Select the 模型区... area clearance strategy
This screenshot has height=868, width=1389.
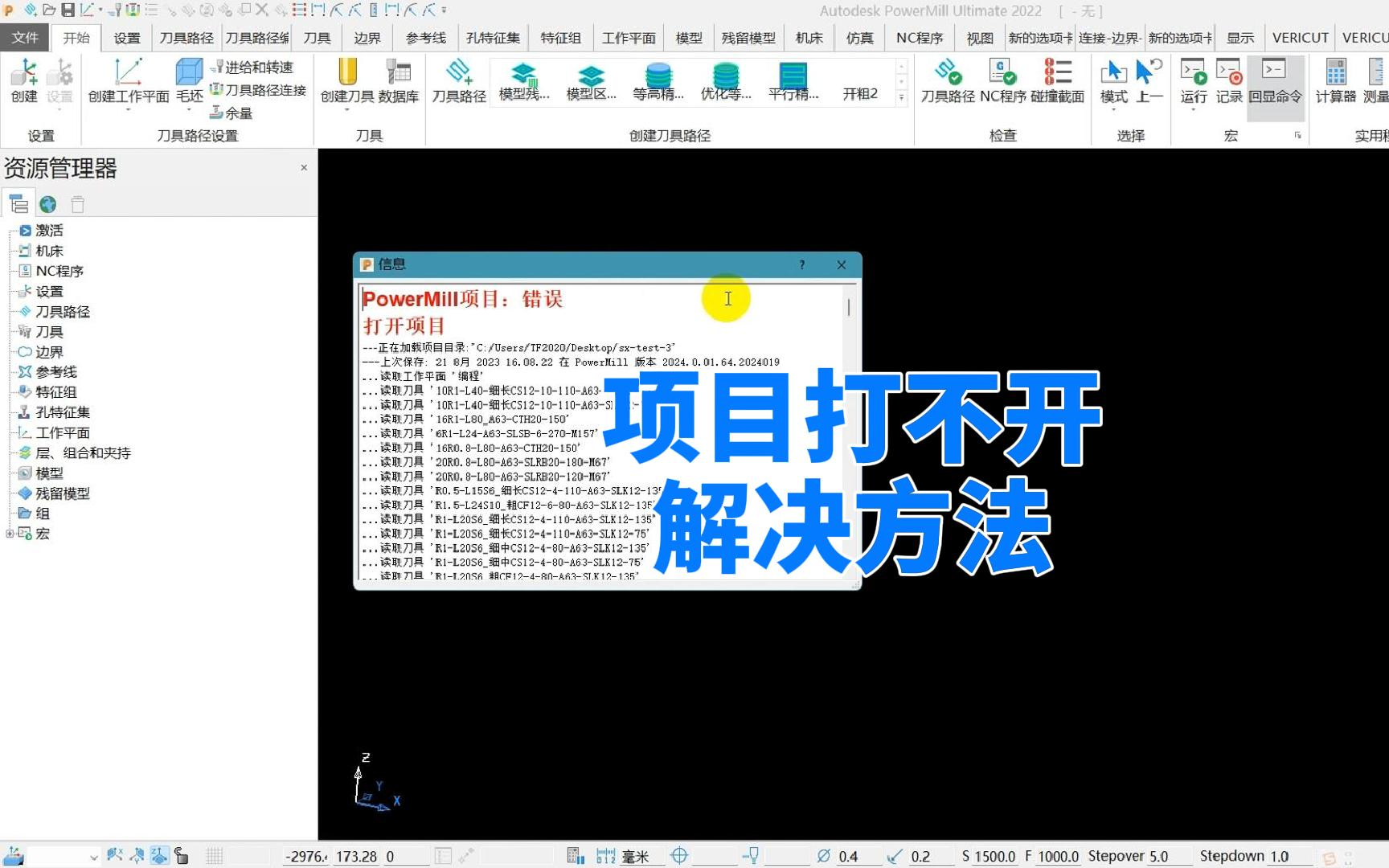pos(592,81)
